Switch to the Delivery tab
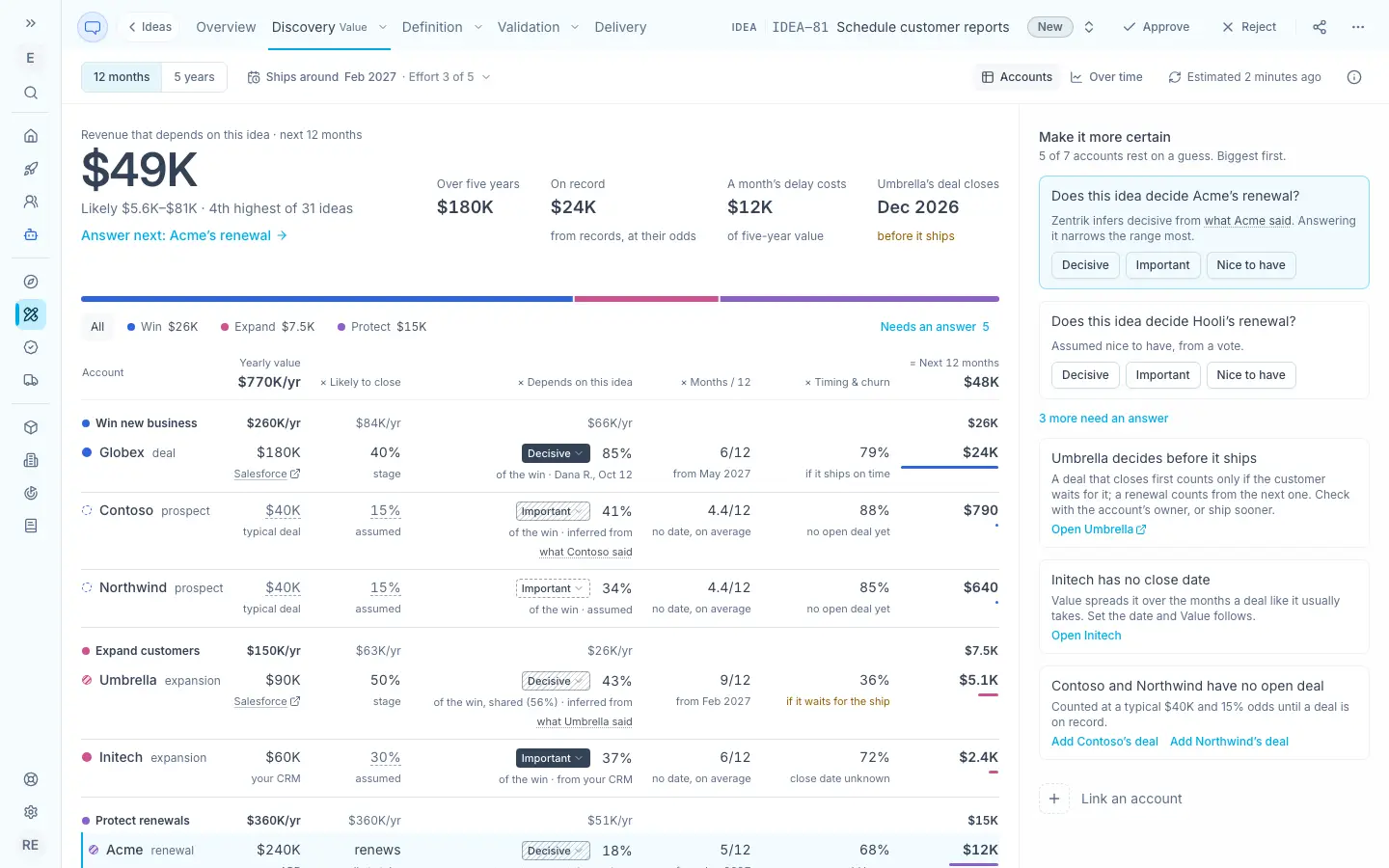1389x868 pixels. (620, 27)
